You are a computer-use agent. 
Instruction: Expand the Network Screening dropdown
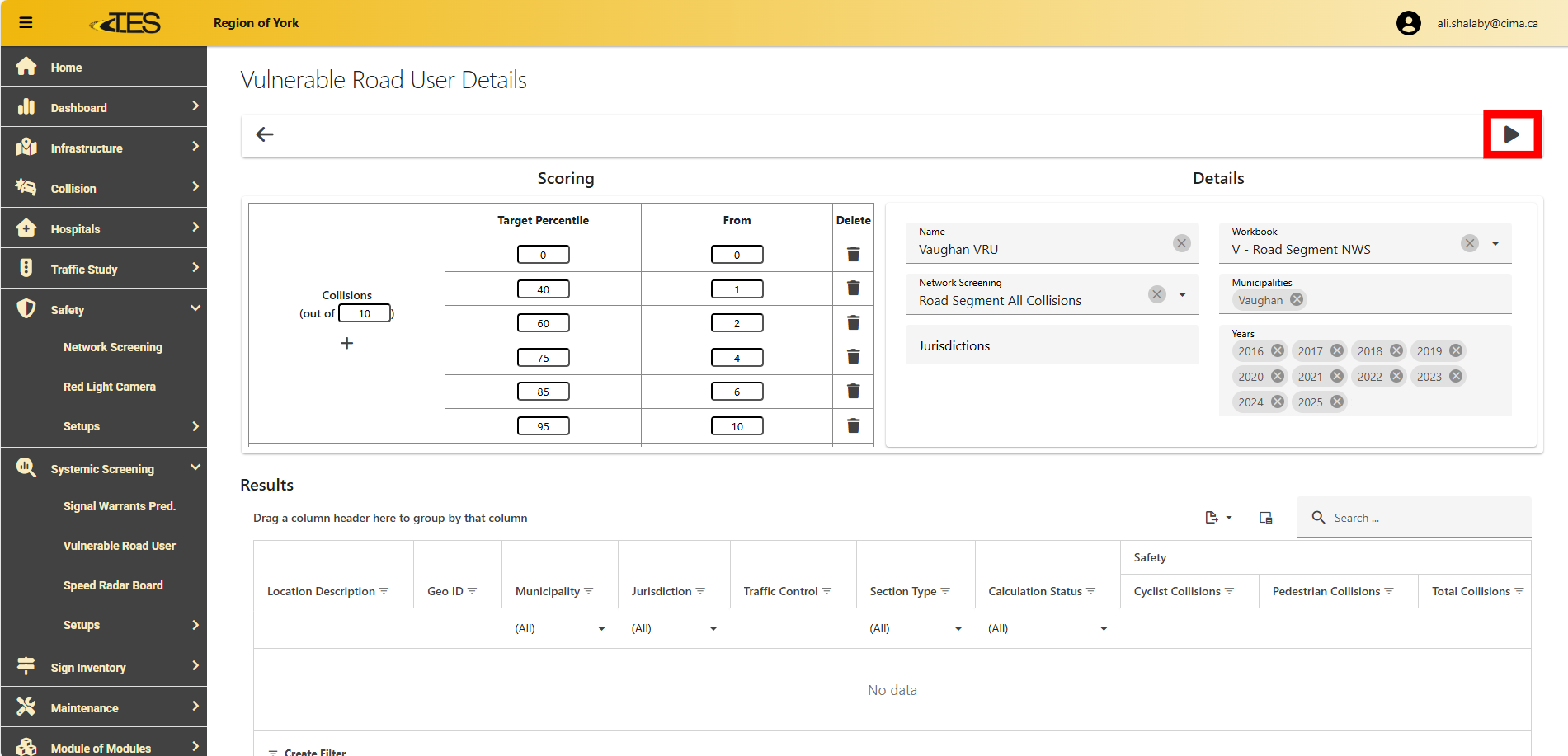pyautogui.click(x=1182, y=294)
